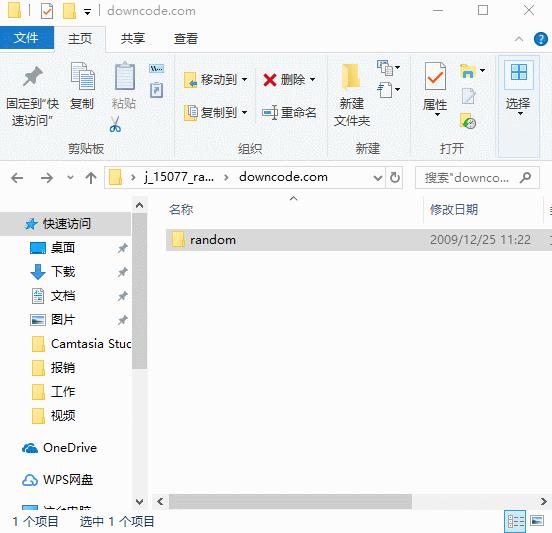The height and width of the screenshot is (533, 552).
Task: Open Pictures in the navigation pane
Action: click(x=63, y=320)
